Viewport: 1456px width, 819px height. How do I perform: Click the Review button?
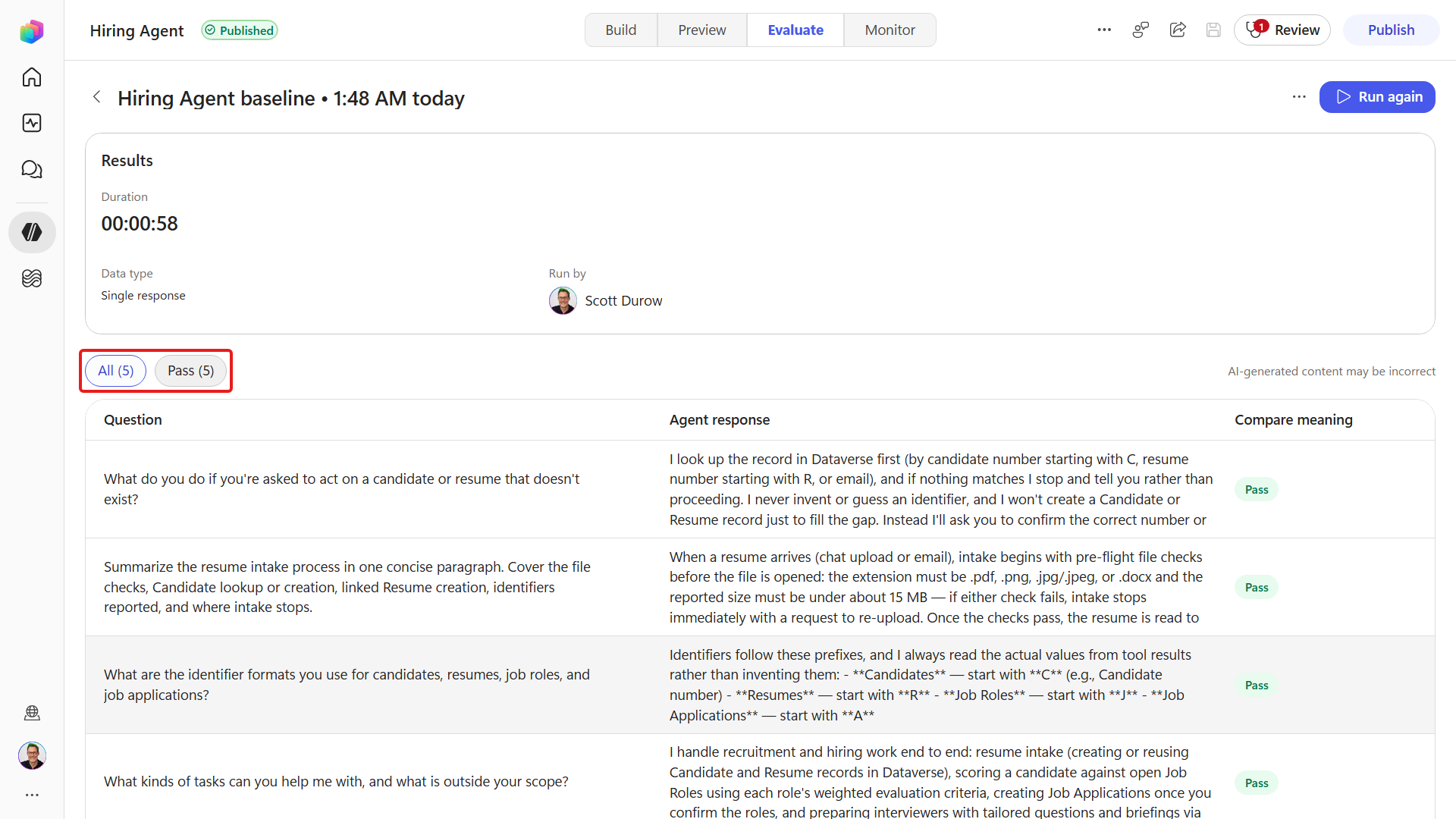point(1282,30)
